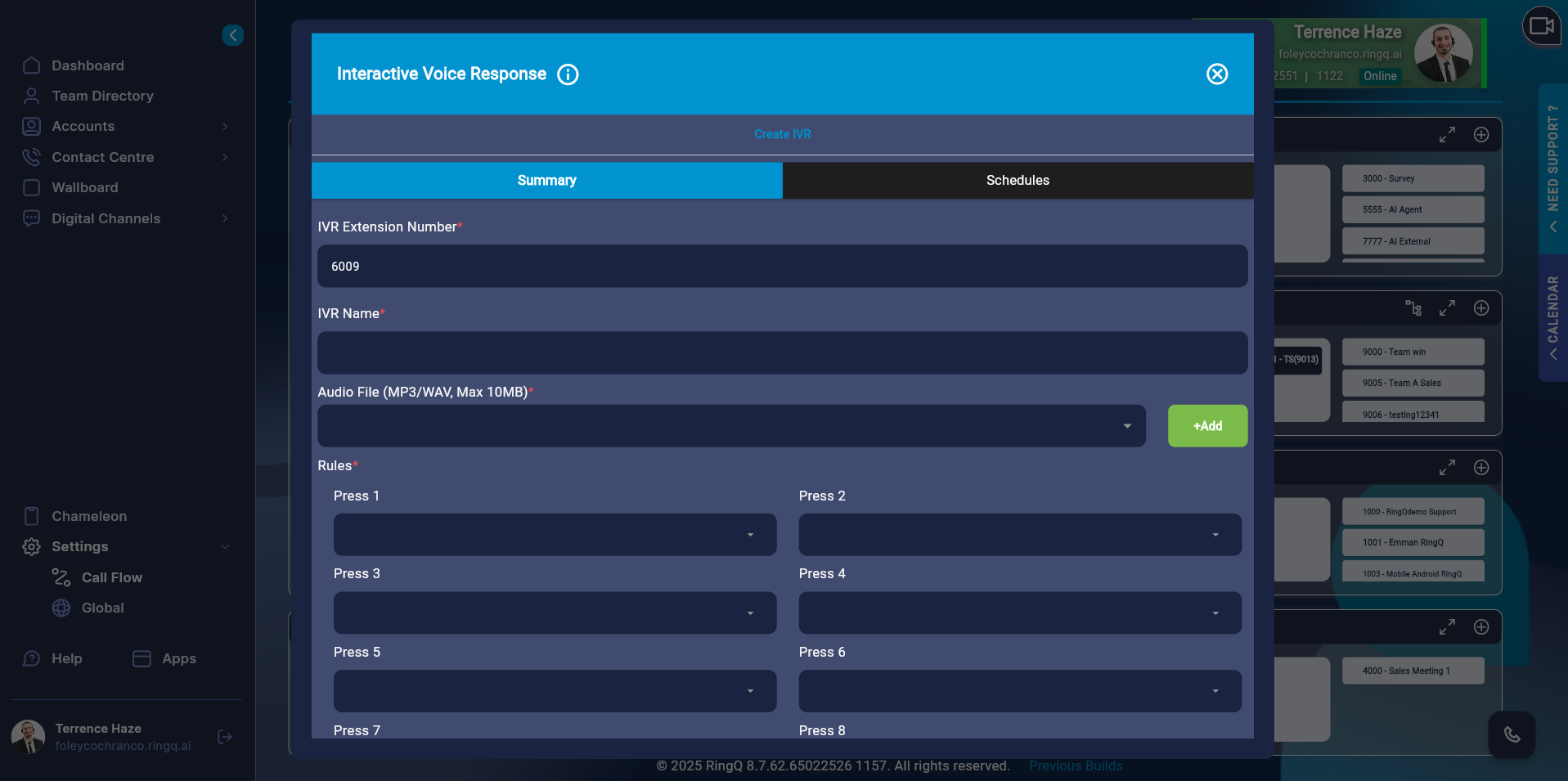
Task: Select the Summary tab
Action: pyautogui.click(x=546, y=180)
